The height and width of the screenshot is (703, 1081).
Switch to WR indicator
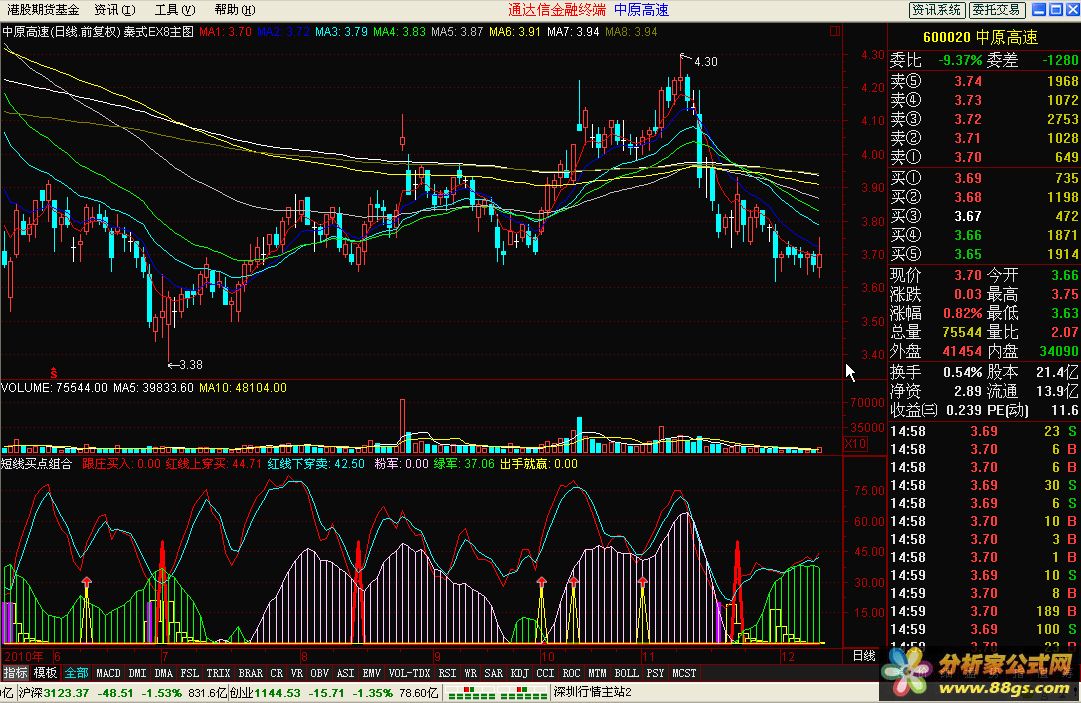470,673
